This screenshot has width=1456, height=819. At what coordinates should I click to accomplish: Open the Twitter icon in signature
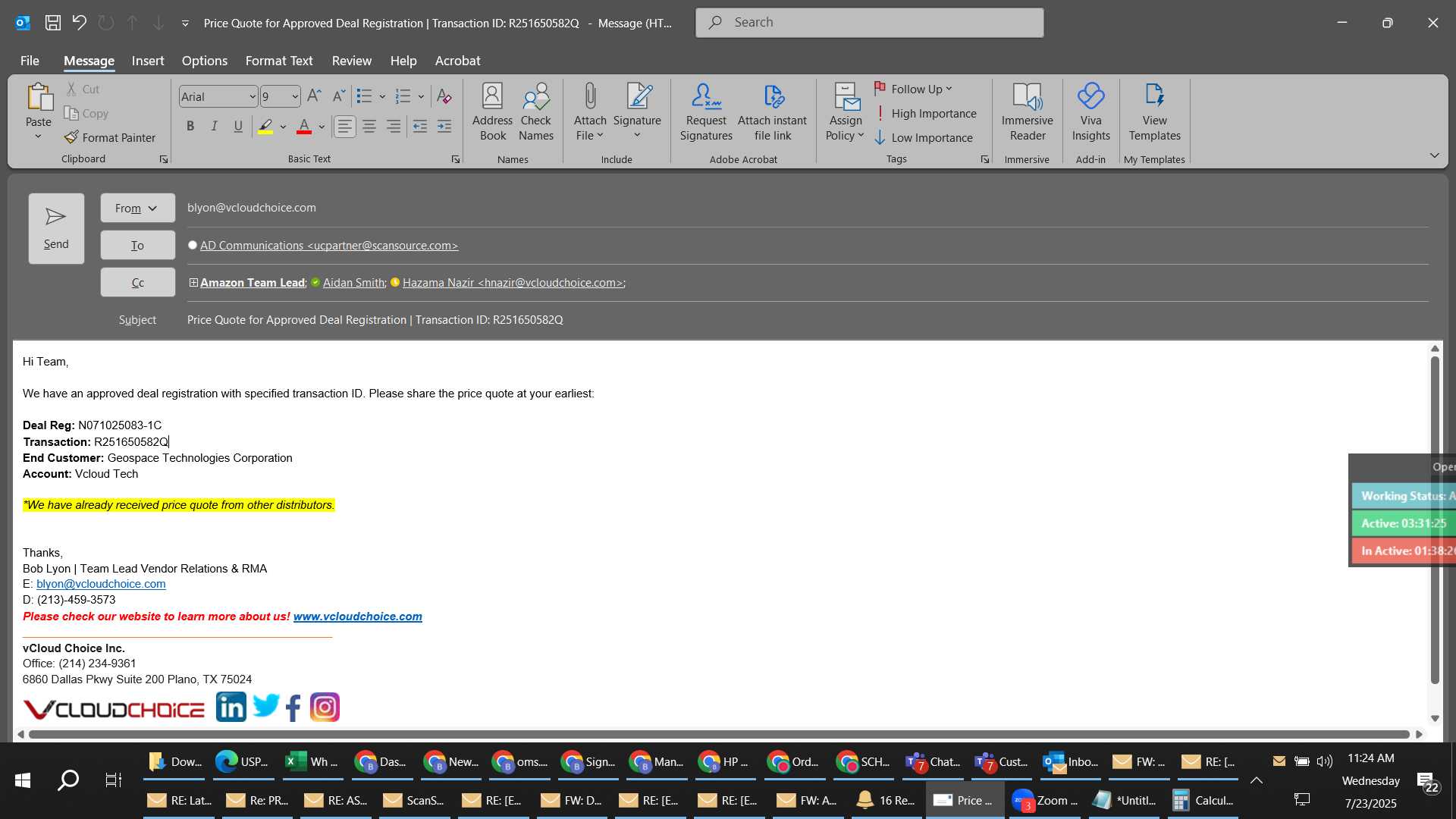click(x=266, y=706)
